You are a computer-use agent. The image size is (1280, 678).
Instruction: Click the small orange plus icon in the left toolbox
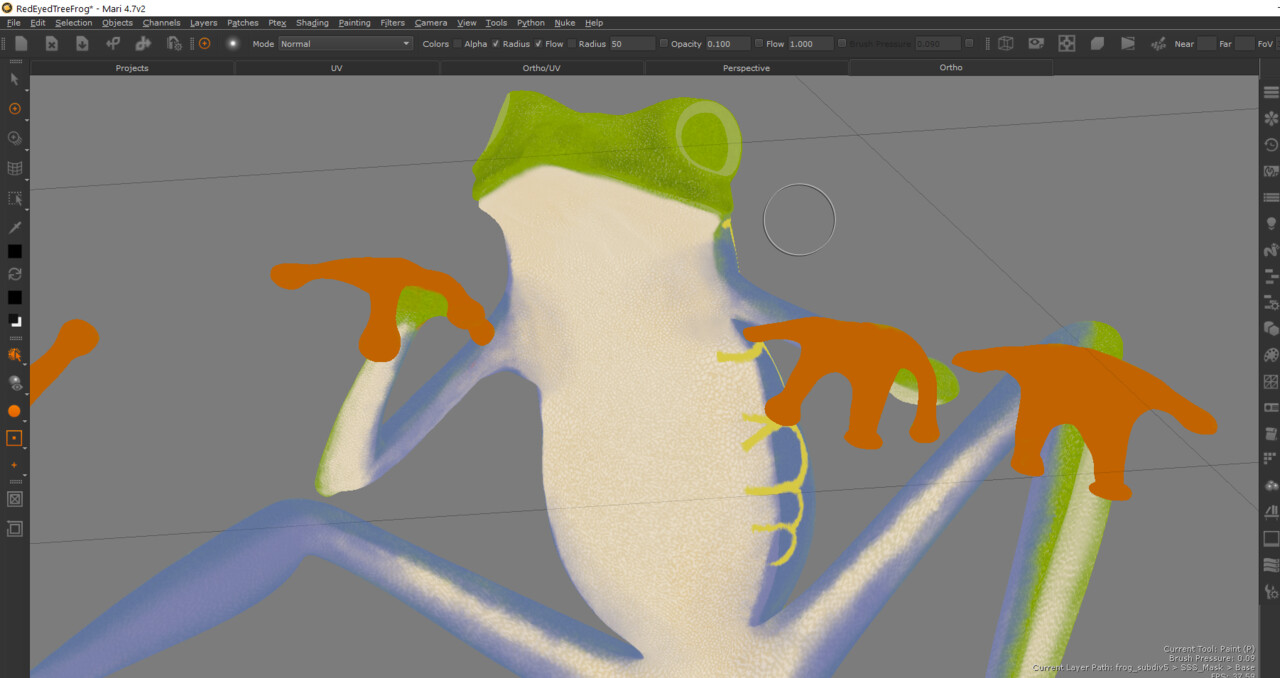(15, 466)
